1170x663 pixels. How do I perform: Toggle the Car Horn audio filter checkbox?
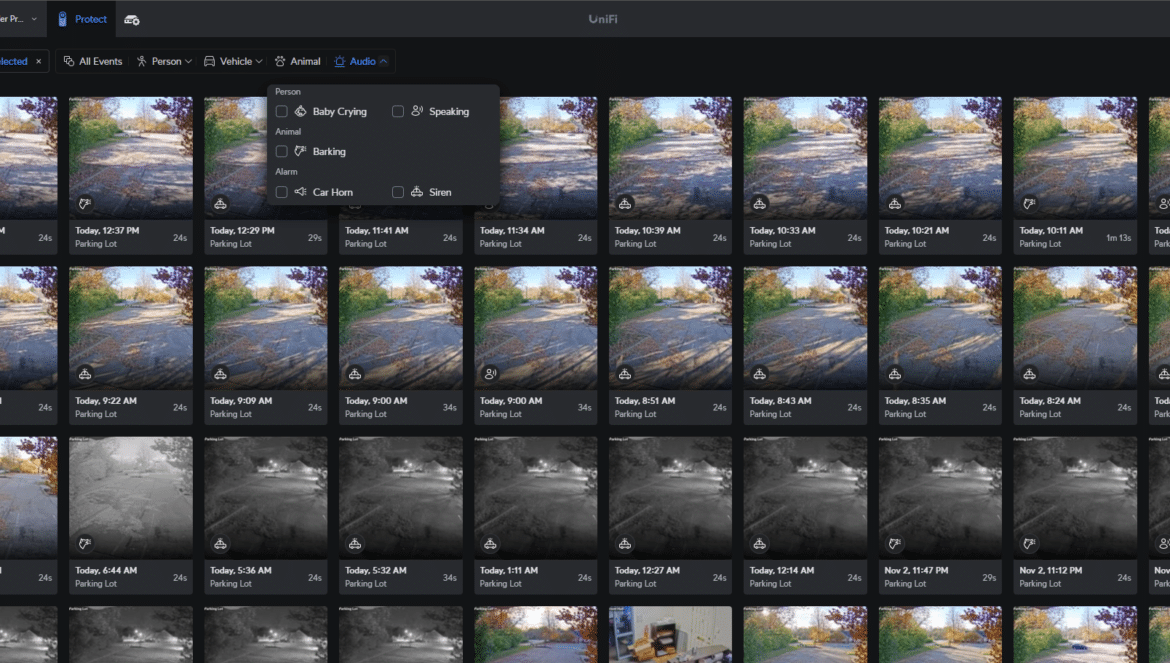click(281, 192)
